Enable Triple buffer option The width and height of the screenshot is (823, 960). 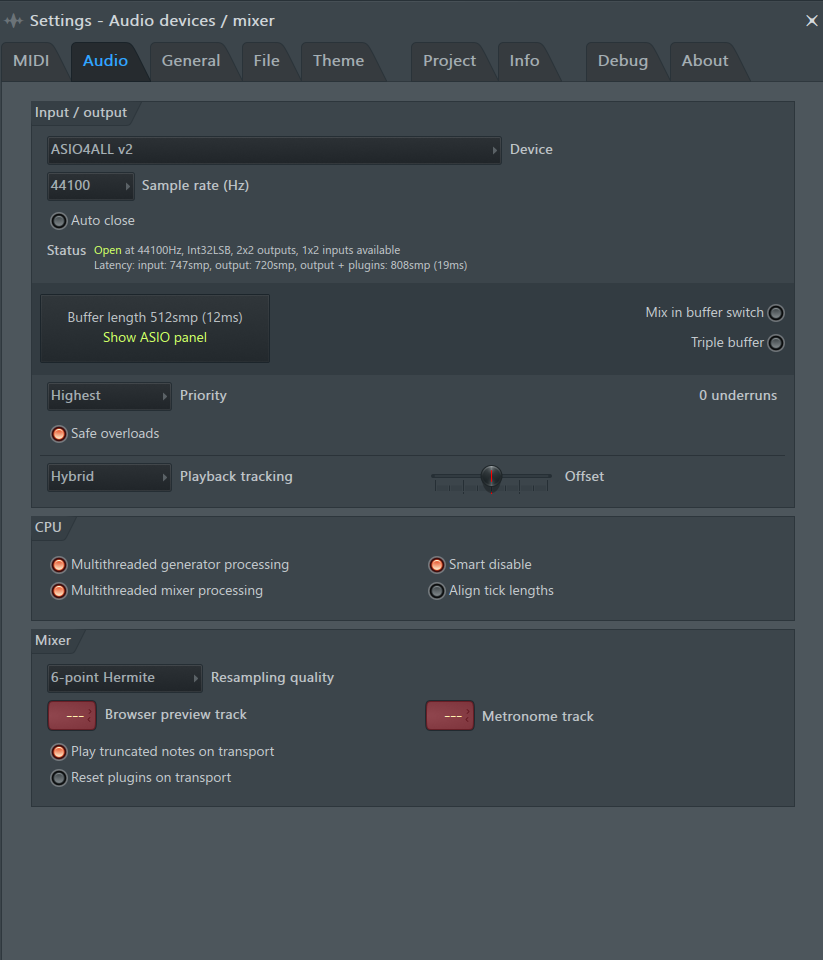point(776,343)
